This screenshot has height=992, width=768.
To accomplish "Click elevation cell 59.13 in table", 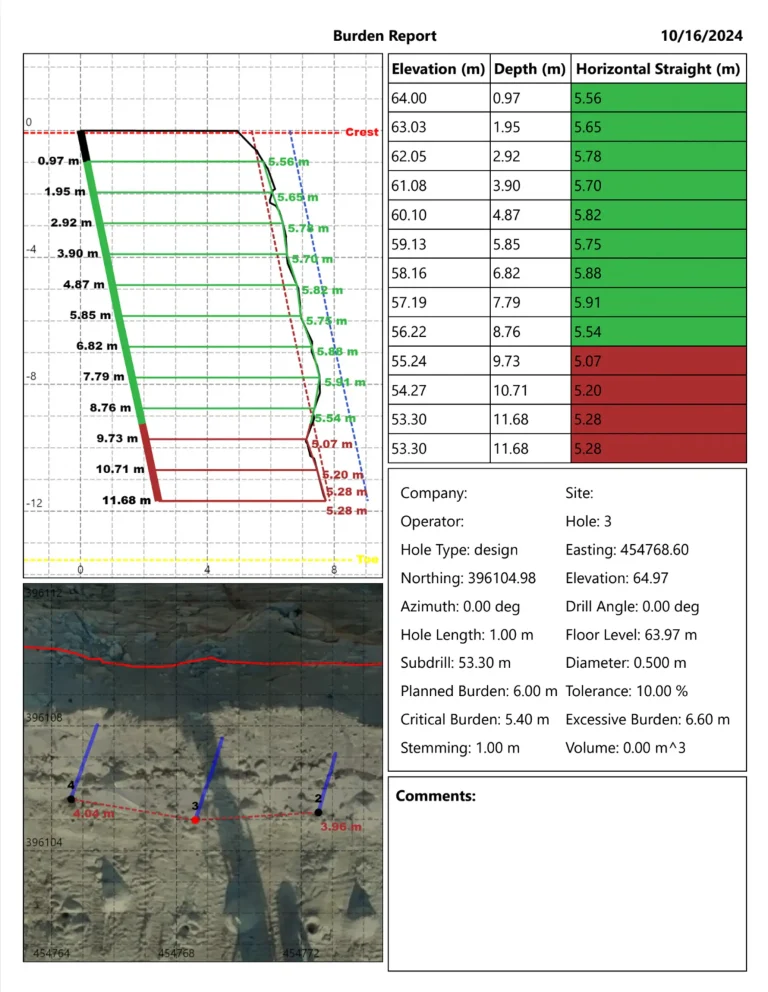I will pos(439,244).
